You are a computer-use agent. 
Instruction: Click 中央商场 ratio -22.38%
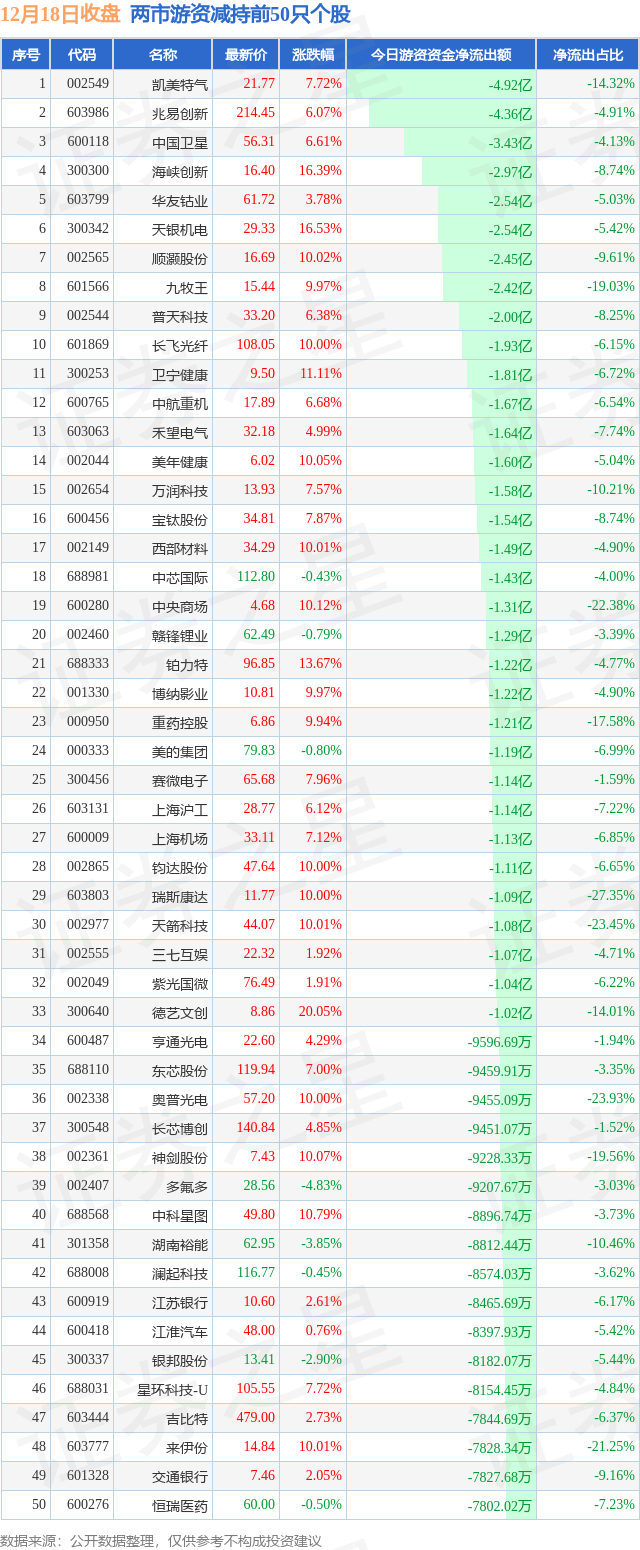611,606
